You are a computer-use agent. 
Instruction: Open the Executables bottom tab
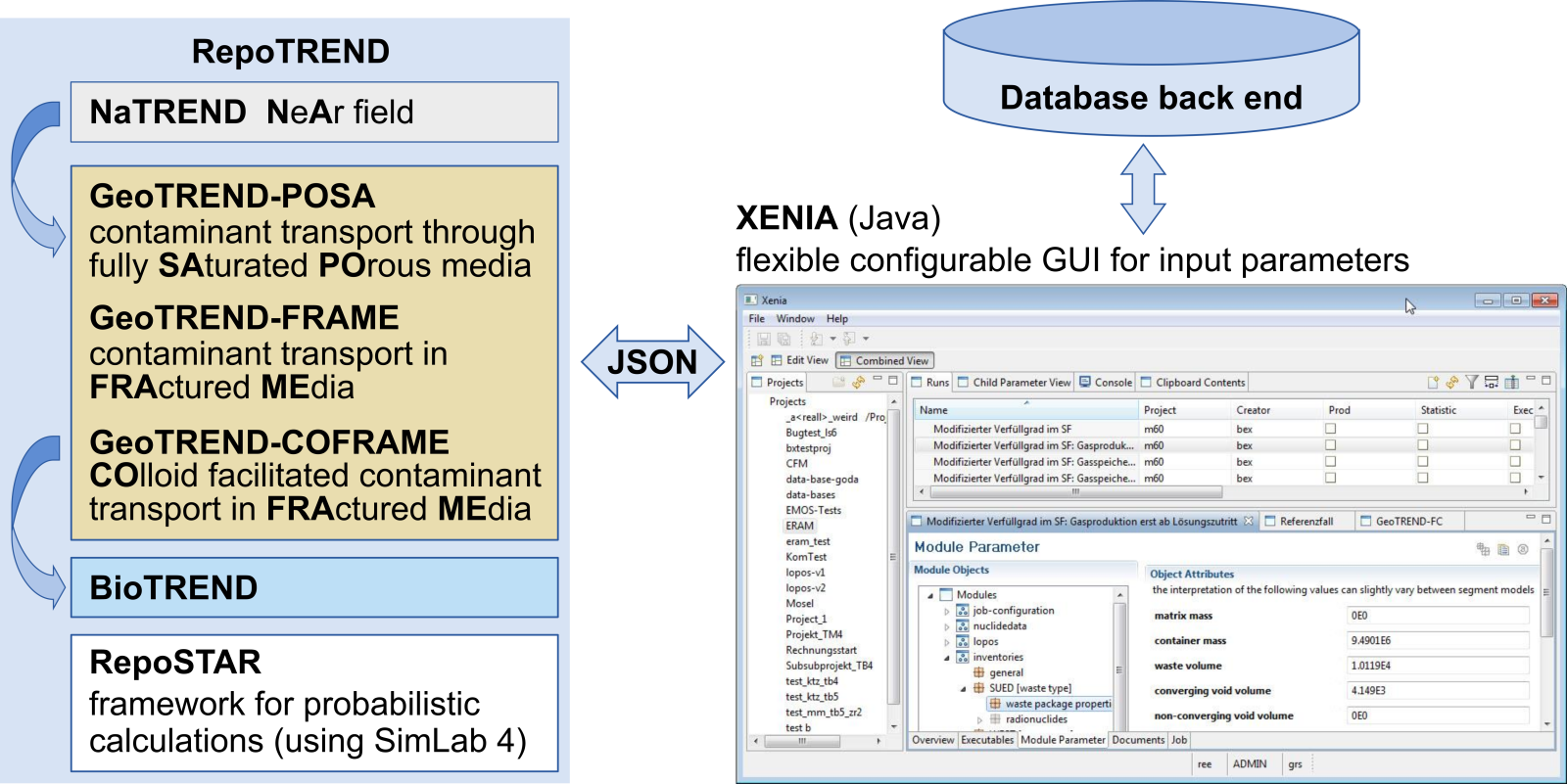point(987,740)
